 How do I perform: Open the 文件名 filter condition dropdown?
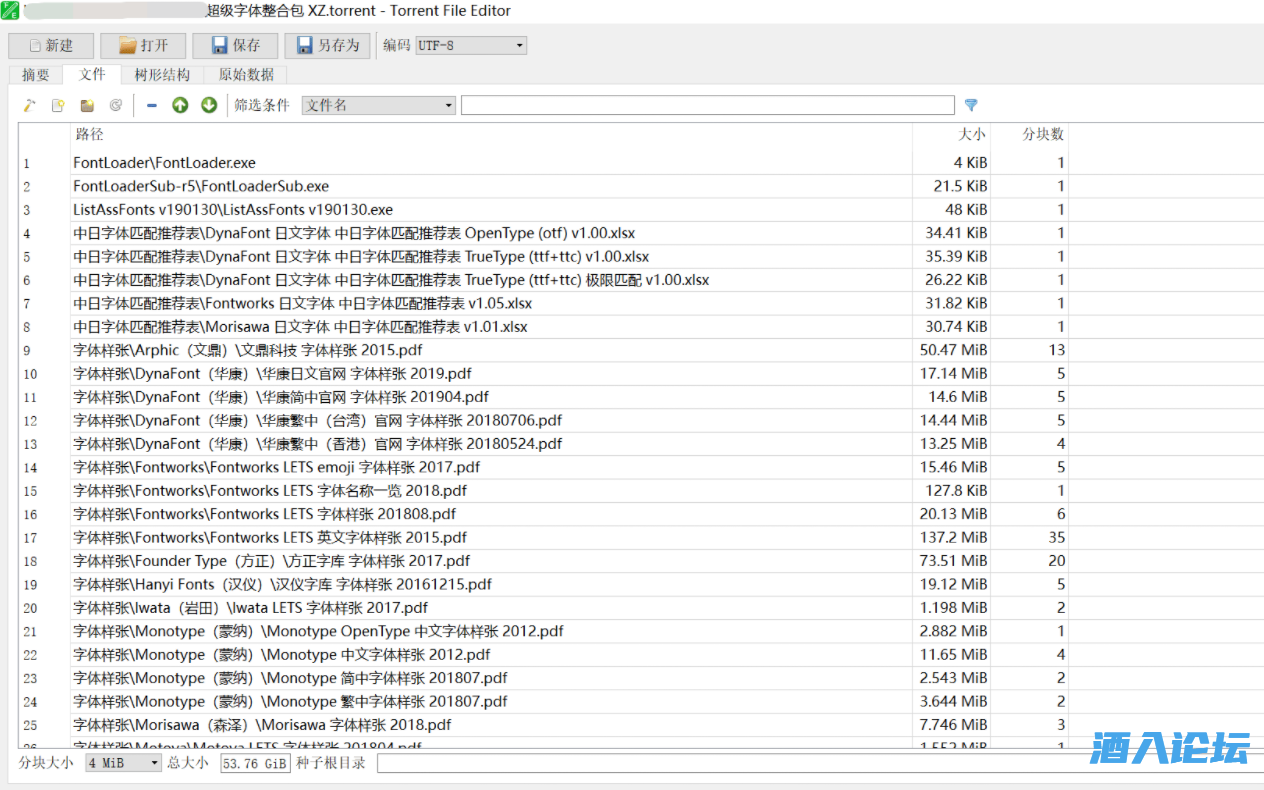tap(379, 105)
